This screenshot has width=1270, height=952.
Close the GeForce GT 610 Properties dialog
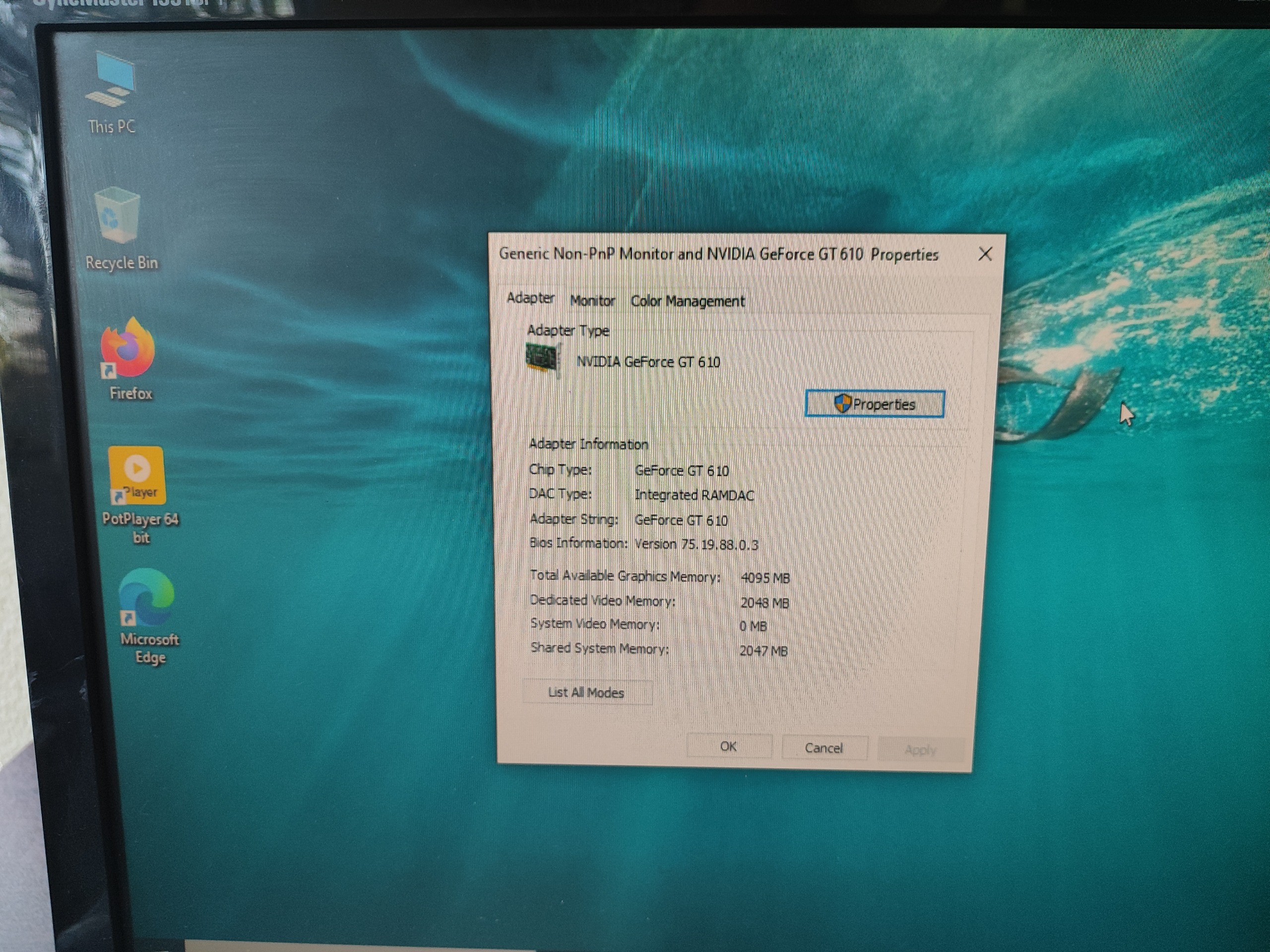(985, 254)
